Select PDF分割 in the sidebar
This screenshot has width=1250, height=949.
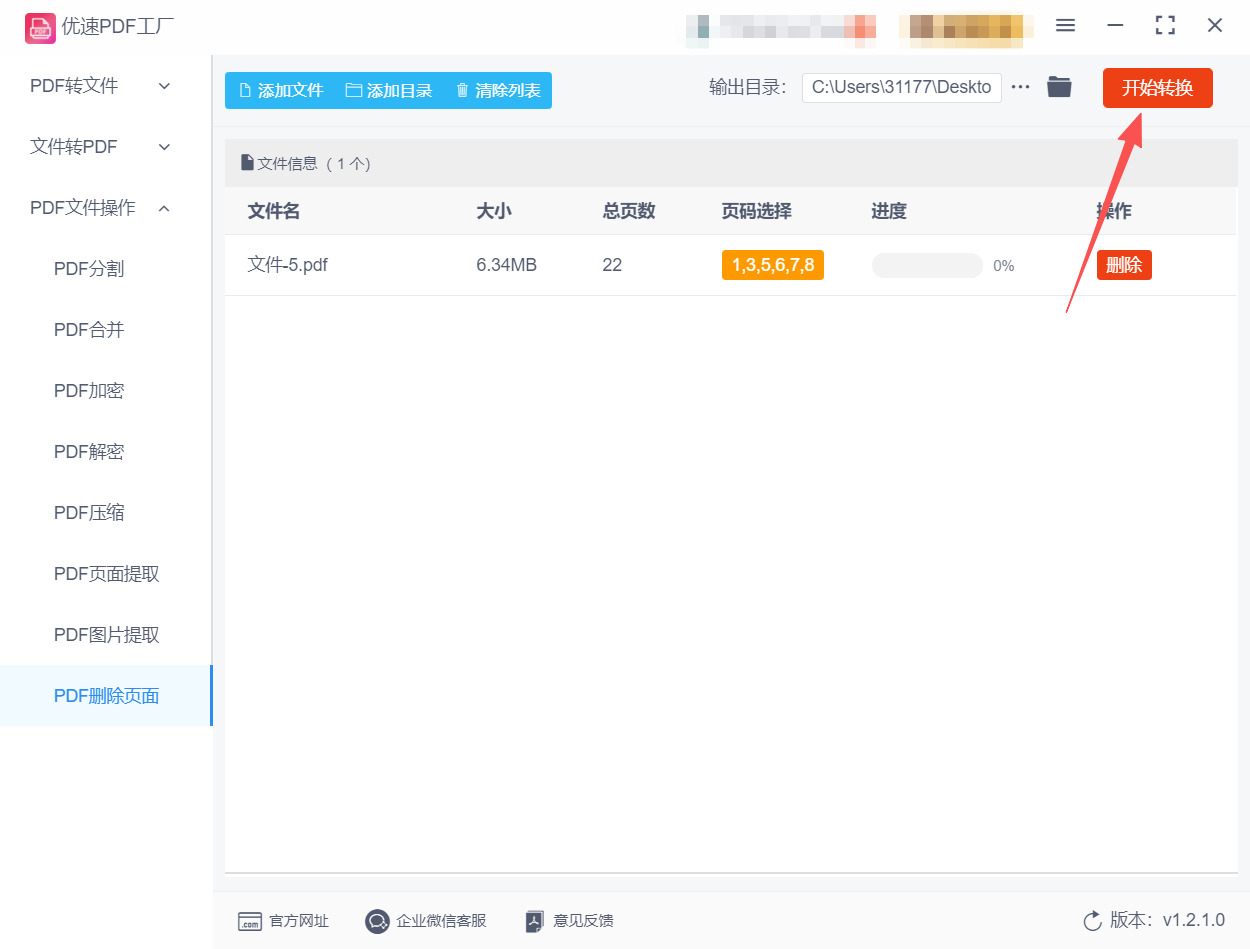(x=86, y=268)
